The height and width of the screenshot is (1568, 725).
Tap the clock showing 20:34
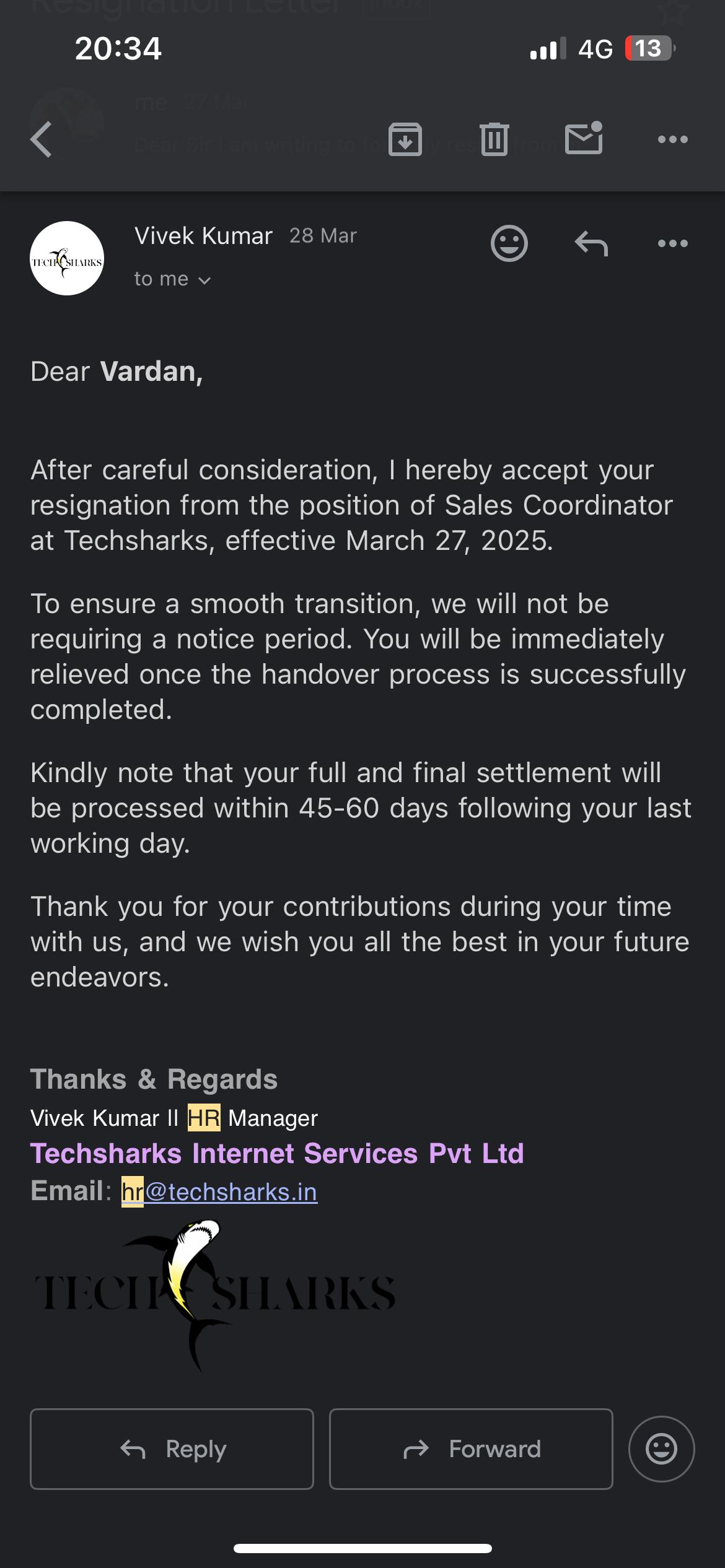[x=118, y=48]
